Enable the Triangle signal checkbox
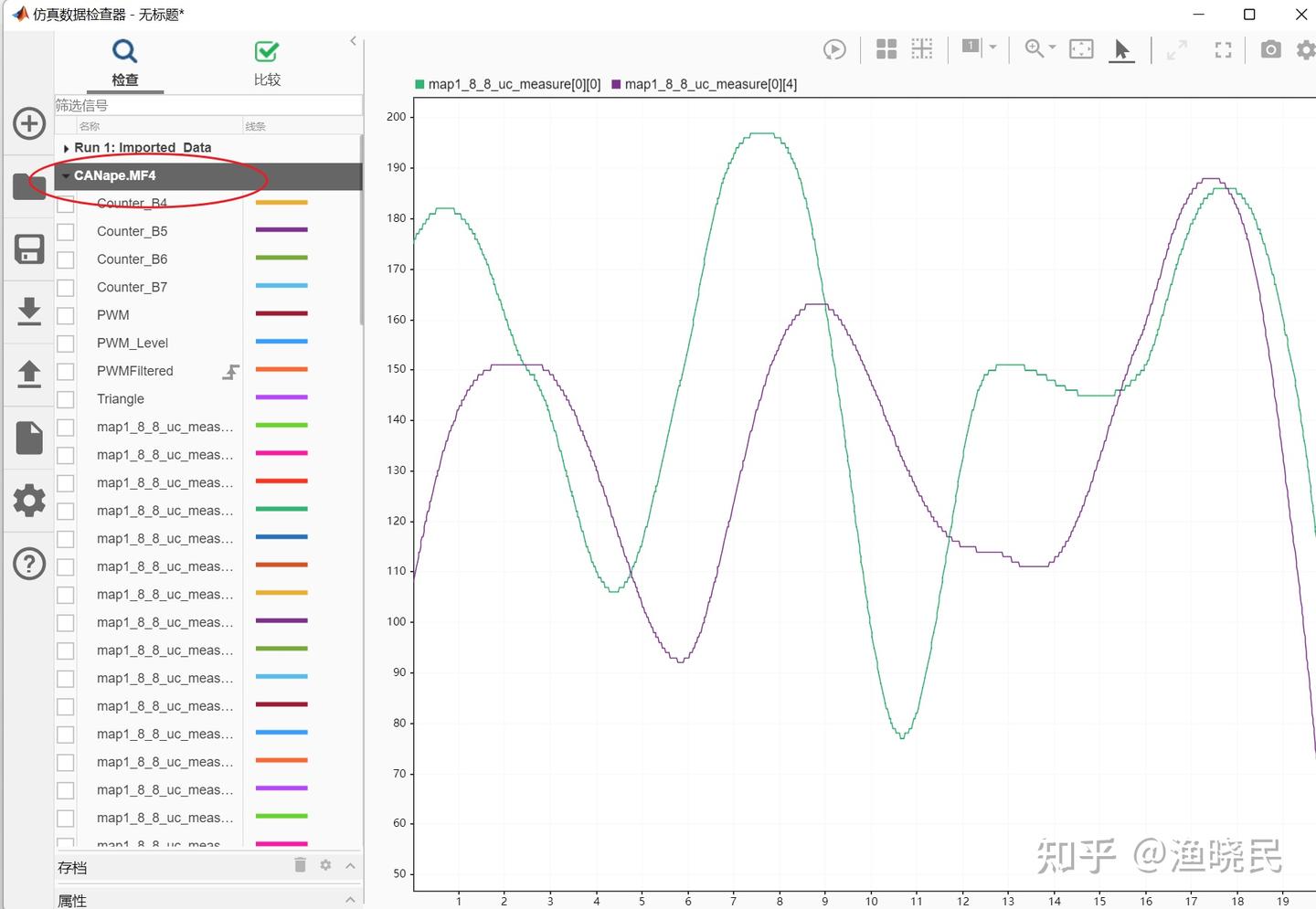The height and width of the screenshot is (909, 1316). (x=65, y=399)
